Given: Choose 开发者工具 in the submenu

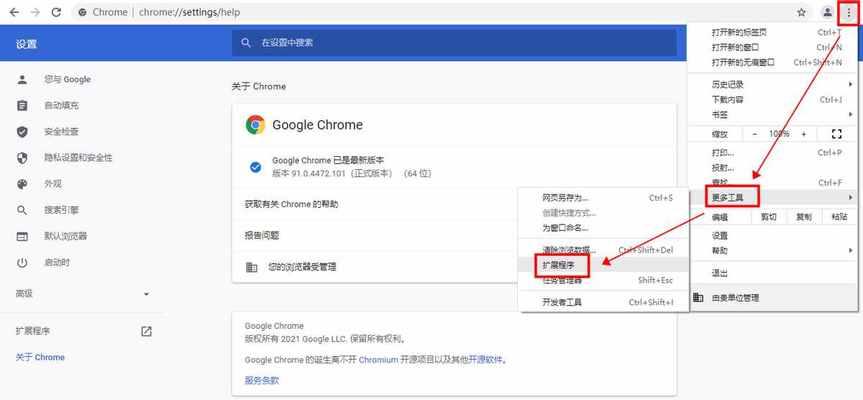Looking at the screenshot, I should pos(604,302).
